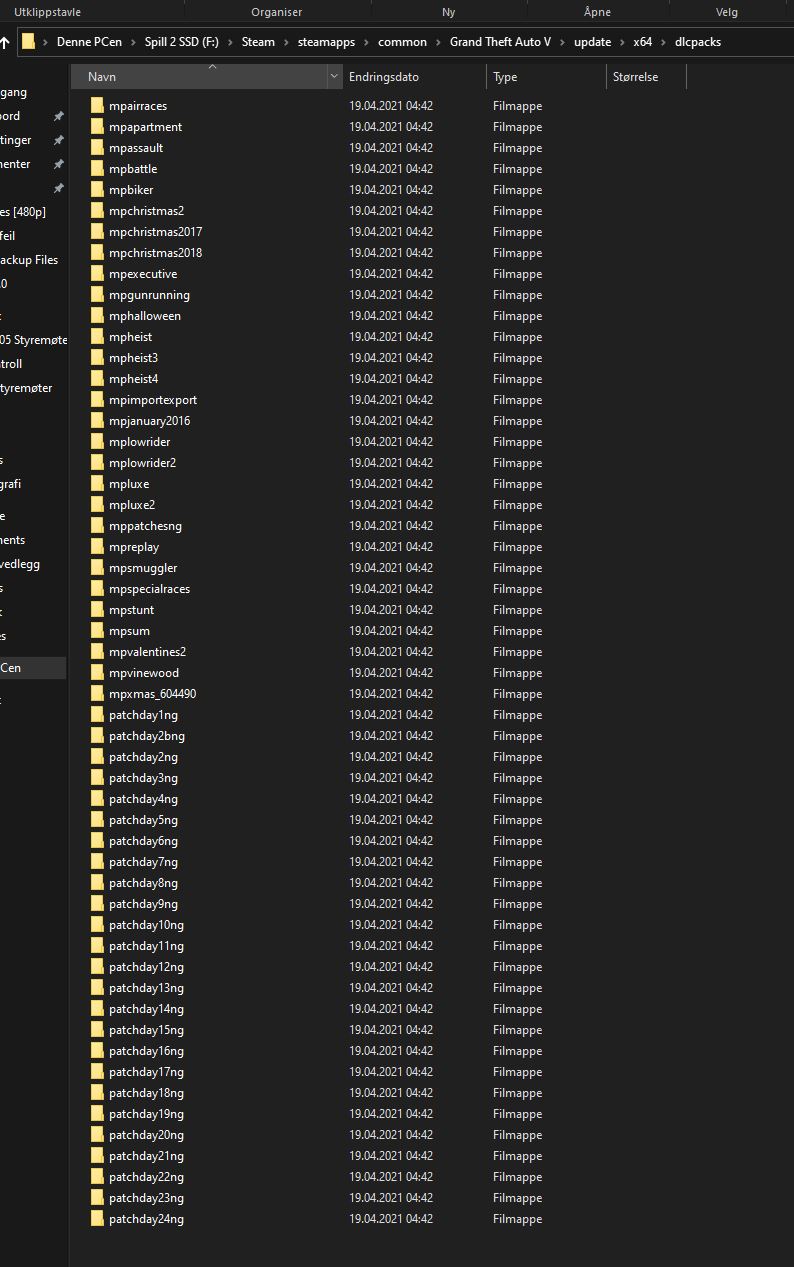This screenshot has height=1267, width=794.
Task: Select the mpheist folder name
Action: [x=130, y=337]
